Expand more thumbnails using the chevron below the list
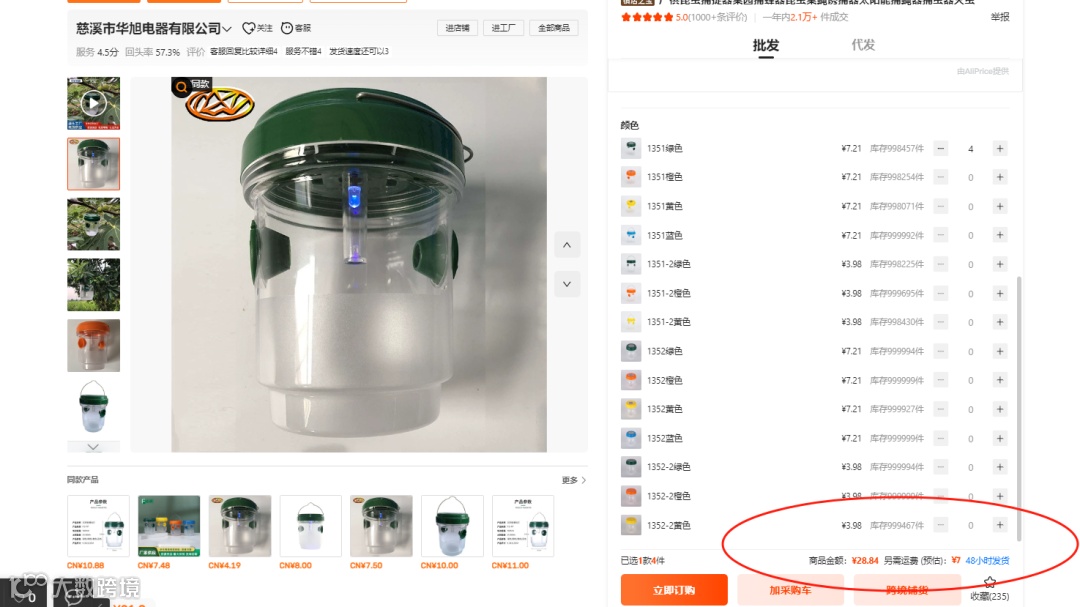Image resolution: width=1080 pixels, height=607 pixels. 93,447
